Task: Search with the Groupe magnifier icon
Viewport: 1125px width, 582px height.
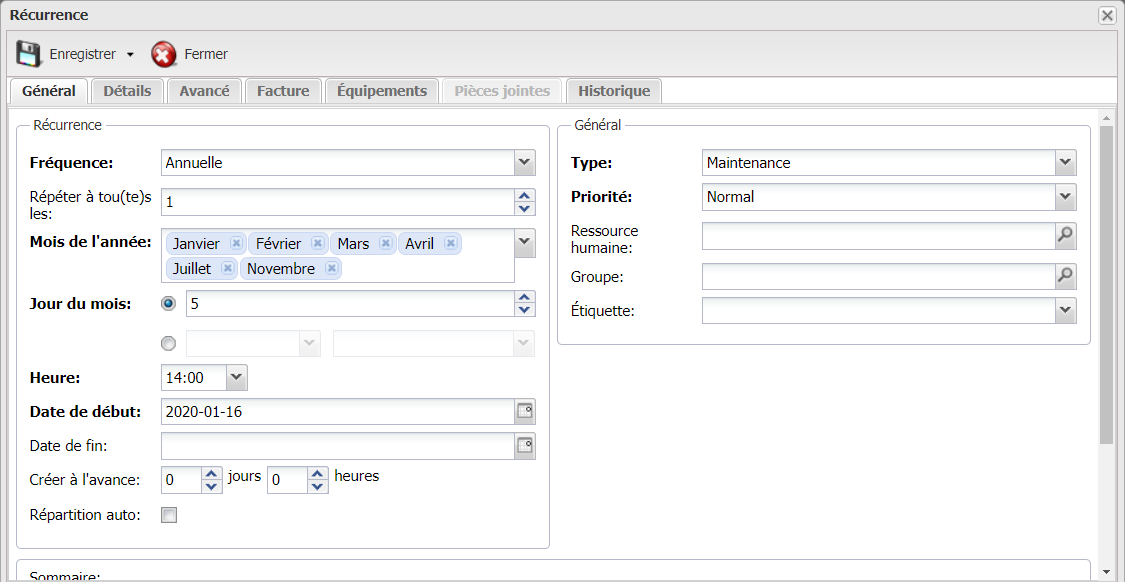Action: (1066, 276)
